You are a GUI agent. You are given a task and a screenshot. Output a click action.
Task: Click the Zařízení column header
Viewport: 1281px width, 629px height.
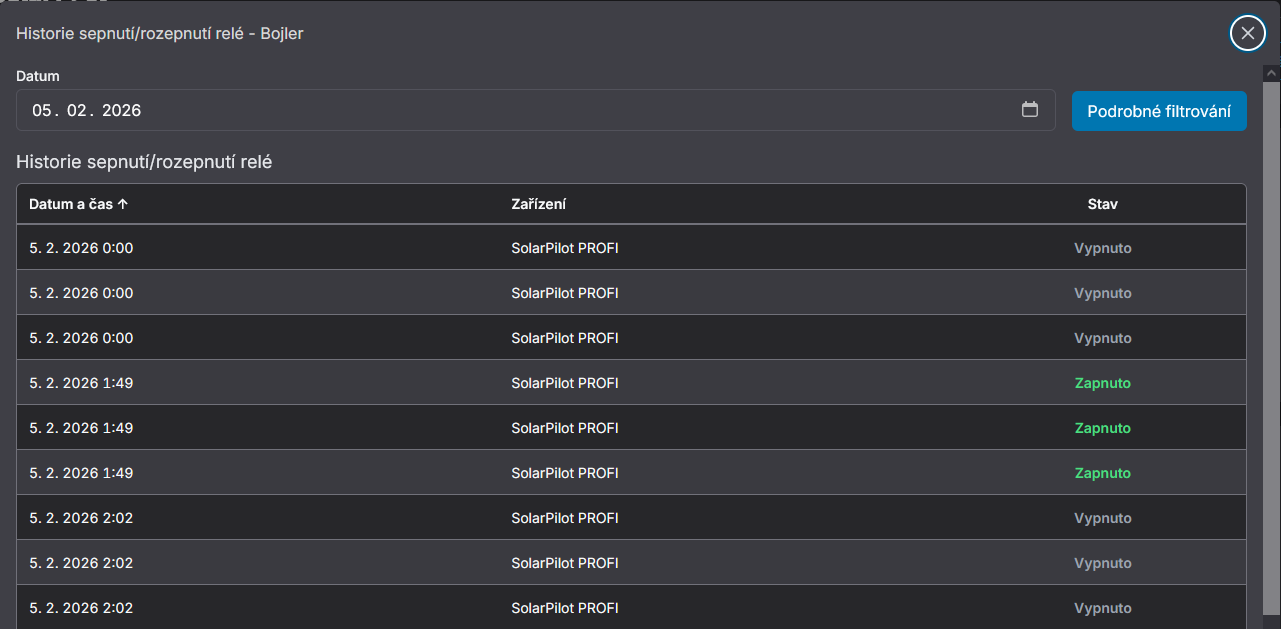point(538,204)
